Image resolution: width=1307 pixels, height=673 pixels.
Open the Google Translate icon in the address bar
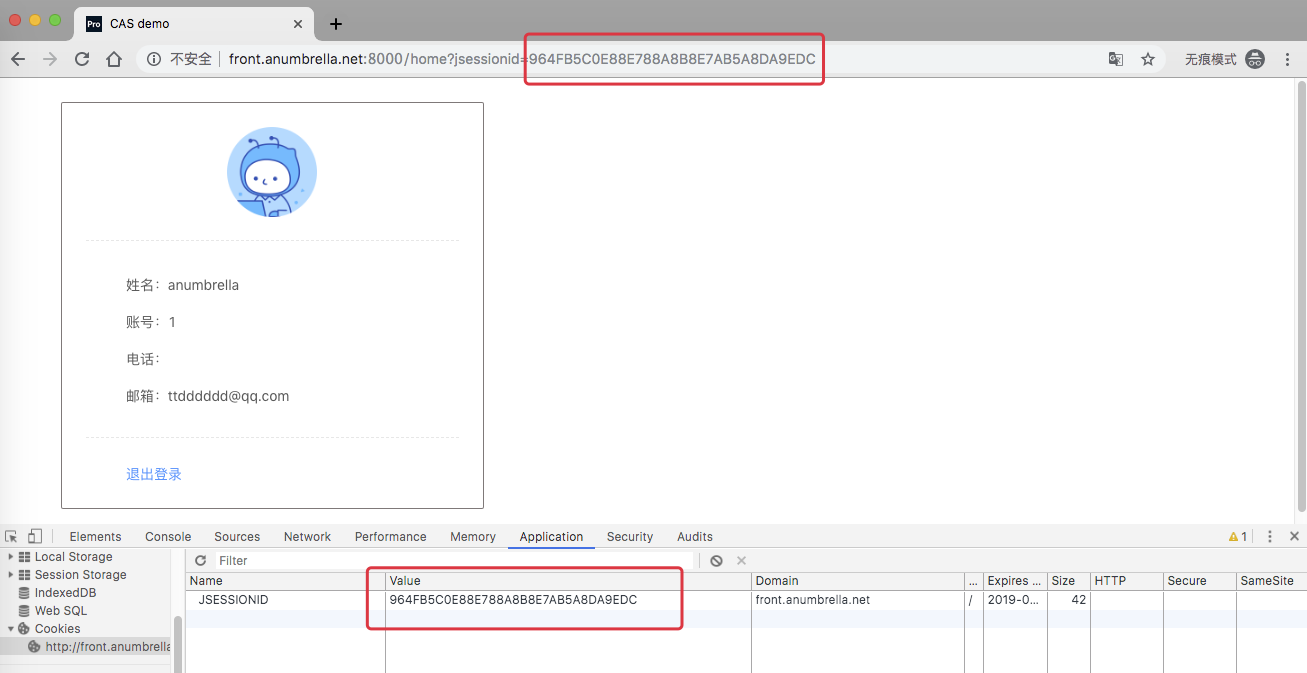point(1115,59)
